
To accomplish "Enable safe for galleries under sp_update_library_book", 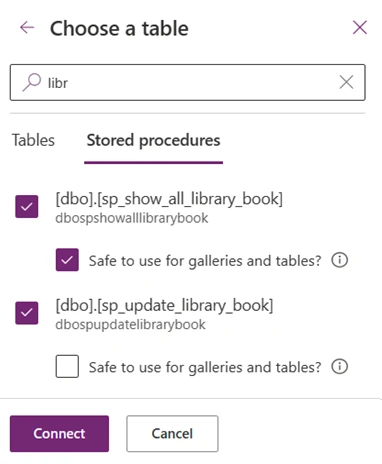I will (x=67, y=366).
